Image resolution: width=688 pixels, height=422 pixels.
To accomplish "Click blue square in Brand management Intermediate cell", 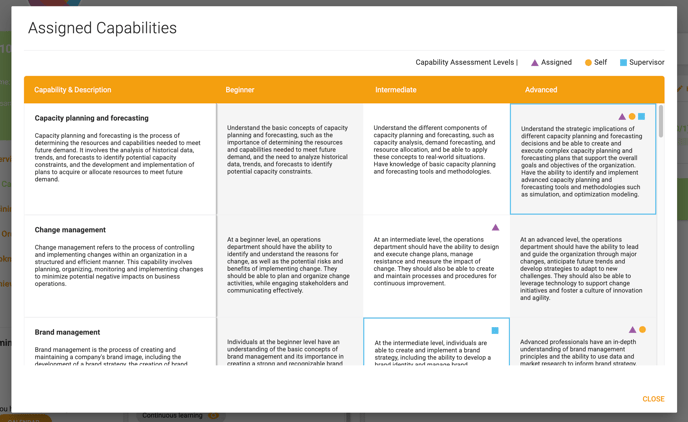I will (x=495, y=330).
